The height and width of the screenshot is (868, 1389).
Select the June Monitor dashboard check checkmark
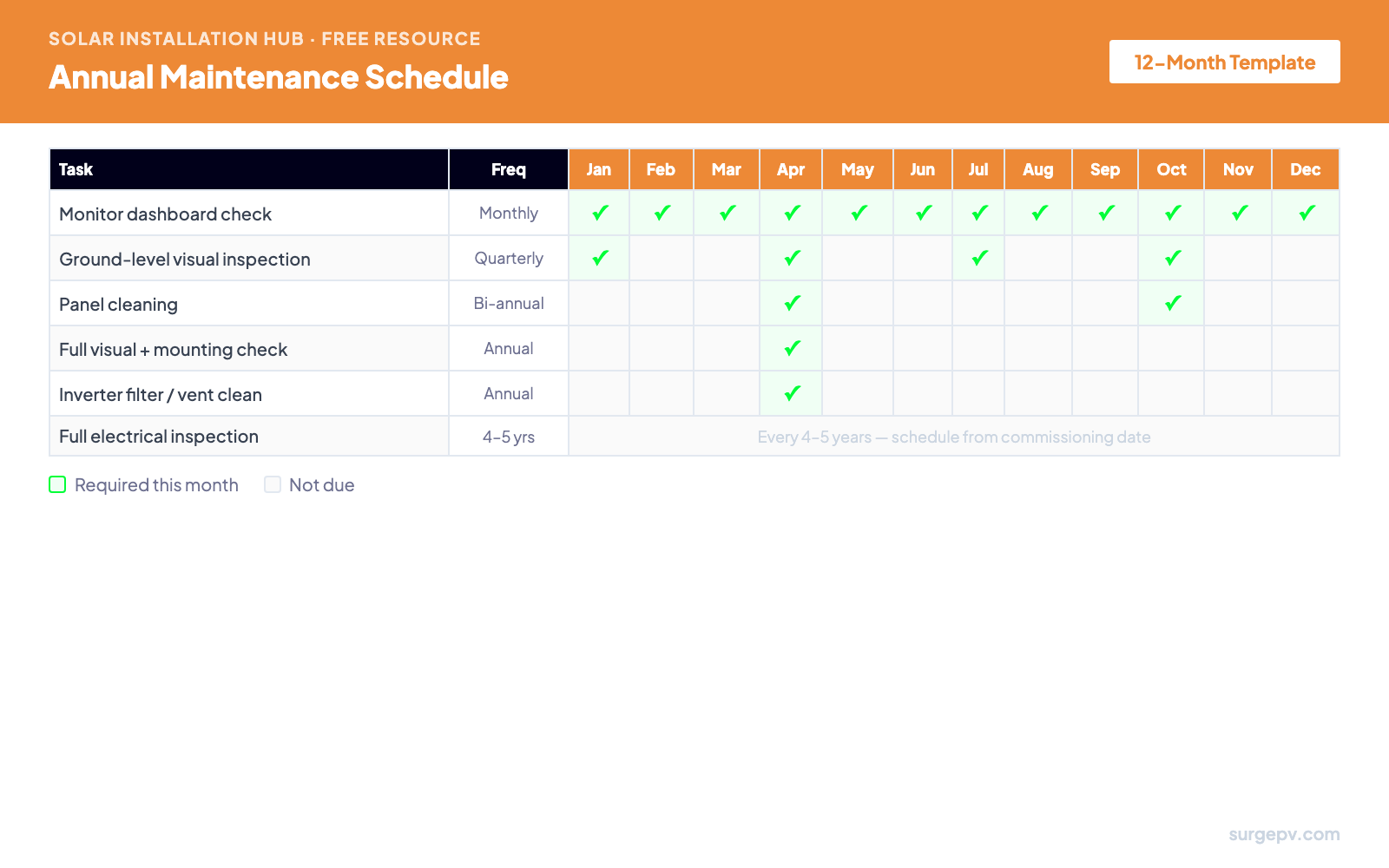tap(923, 212)
